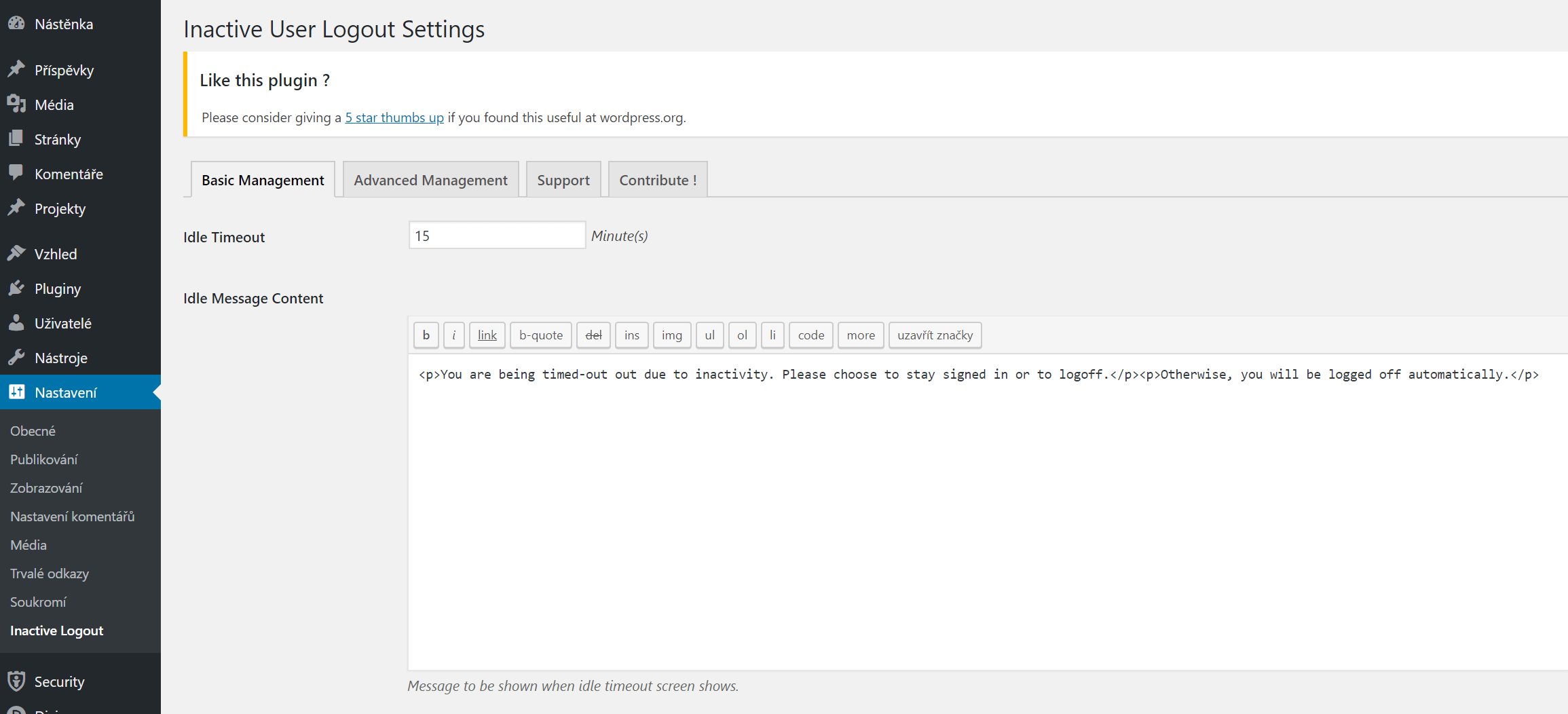
Task: Select the Basic Management tab
Action: [263, 180]
